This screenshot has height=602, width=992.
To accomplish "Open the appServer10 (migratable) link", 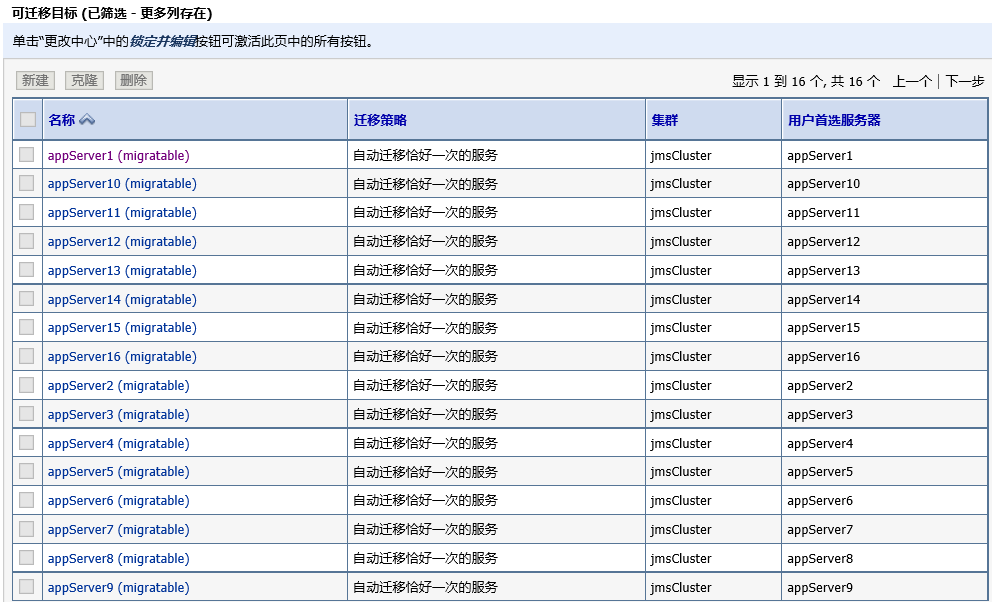I will point(122,184).
